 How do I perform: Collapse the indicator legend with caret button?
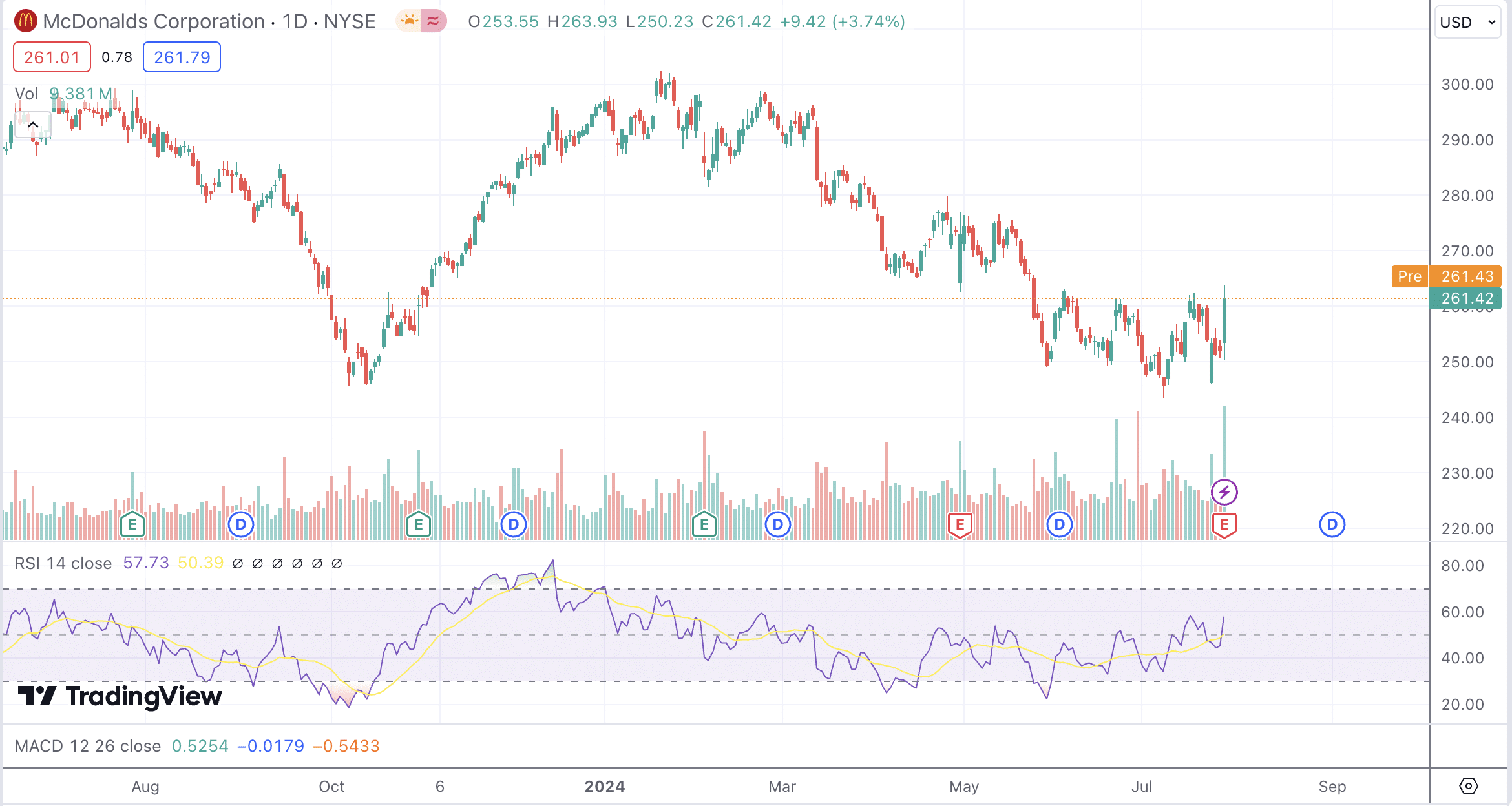tap(33, 125)
